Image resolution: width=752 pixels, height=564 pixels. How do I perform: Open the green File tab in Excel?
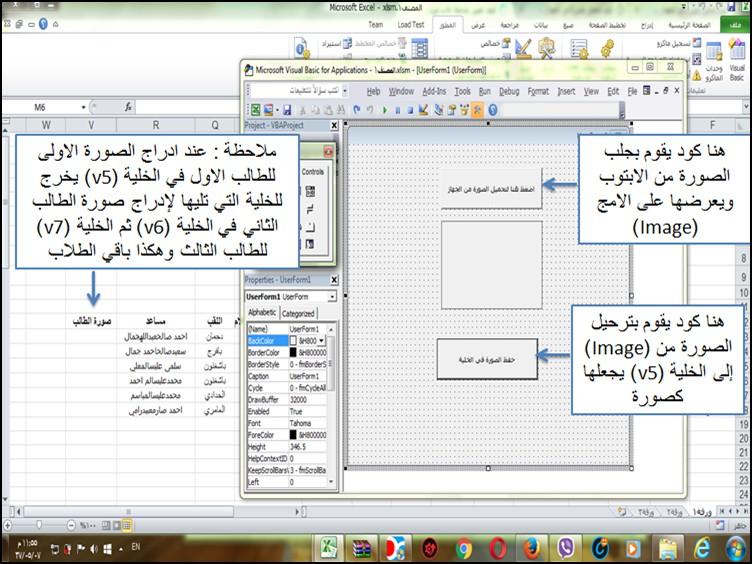coord(735,25)
